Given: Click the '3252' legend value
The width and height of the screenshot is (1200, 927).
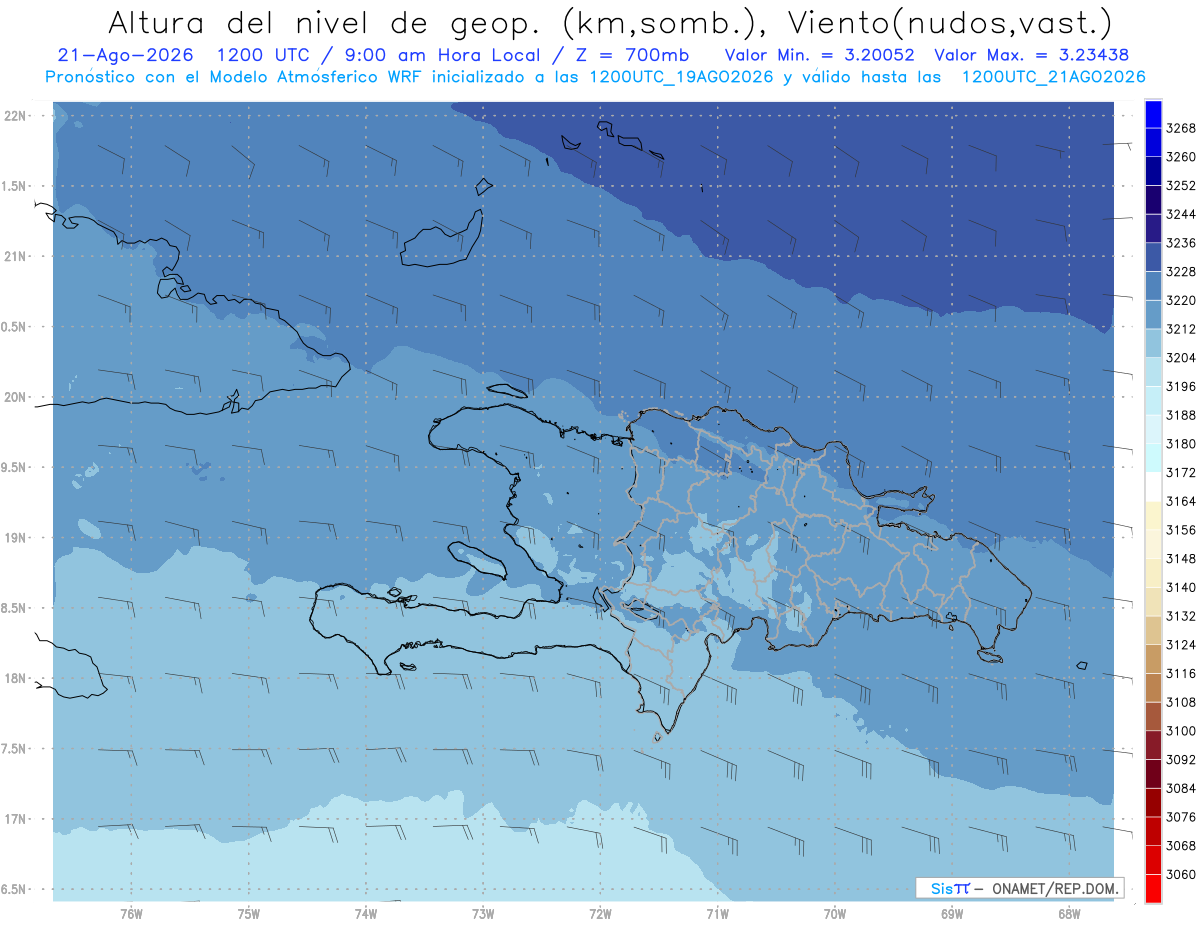Looking at the screenshot, I should point(1181,186).
